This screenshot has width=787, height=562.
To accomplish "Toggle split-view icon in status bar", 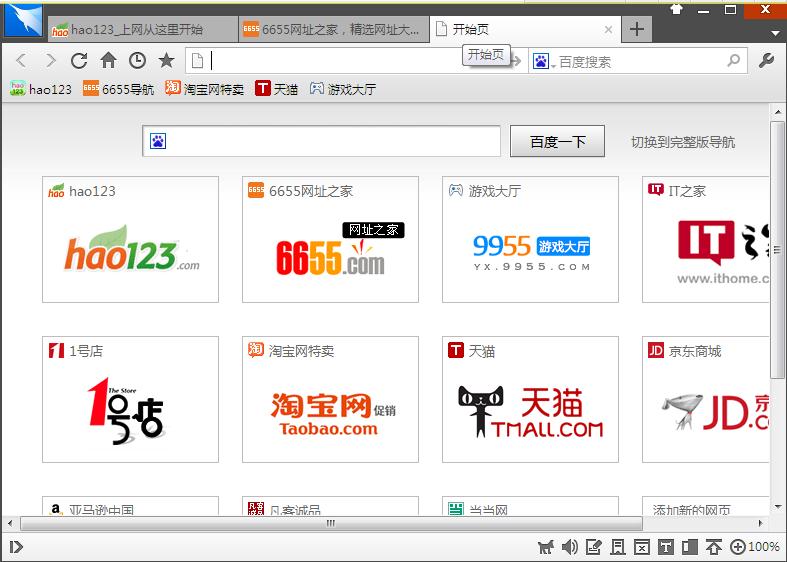I will pos(690,547).
